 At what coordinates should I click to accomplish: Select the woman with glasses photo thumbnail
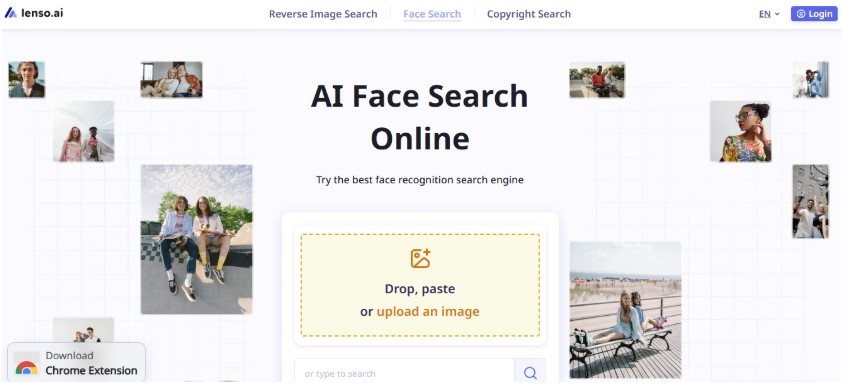(x=741, y=132)
